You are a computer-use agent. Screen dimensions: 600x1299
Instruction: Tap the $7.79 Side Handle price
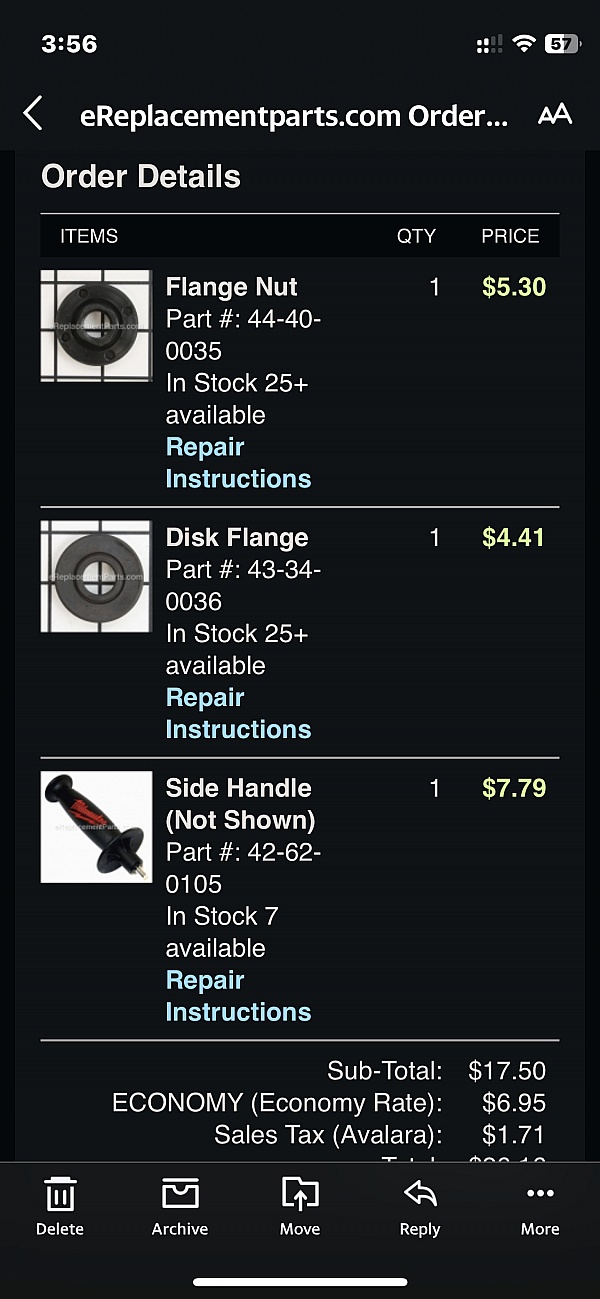[x=514, y=788]
